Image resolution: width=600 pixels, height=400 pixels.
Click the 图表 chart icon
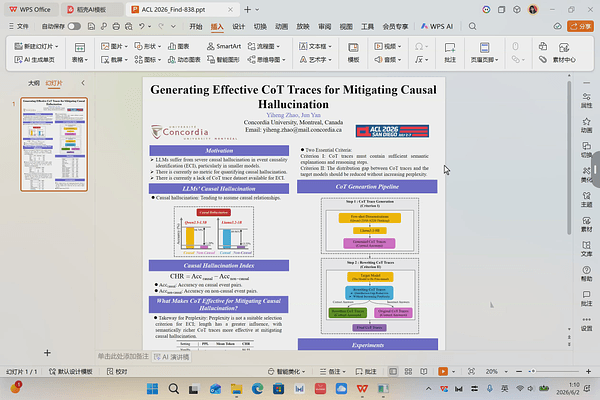(x=179, y=46)
